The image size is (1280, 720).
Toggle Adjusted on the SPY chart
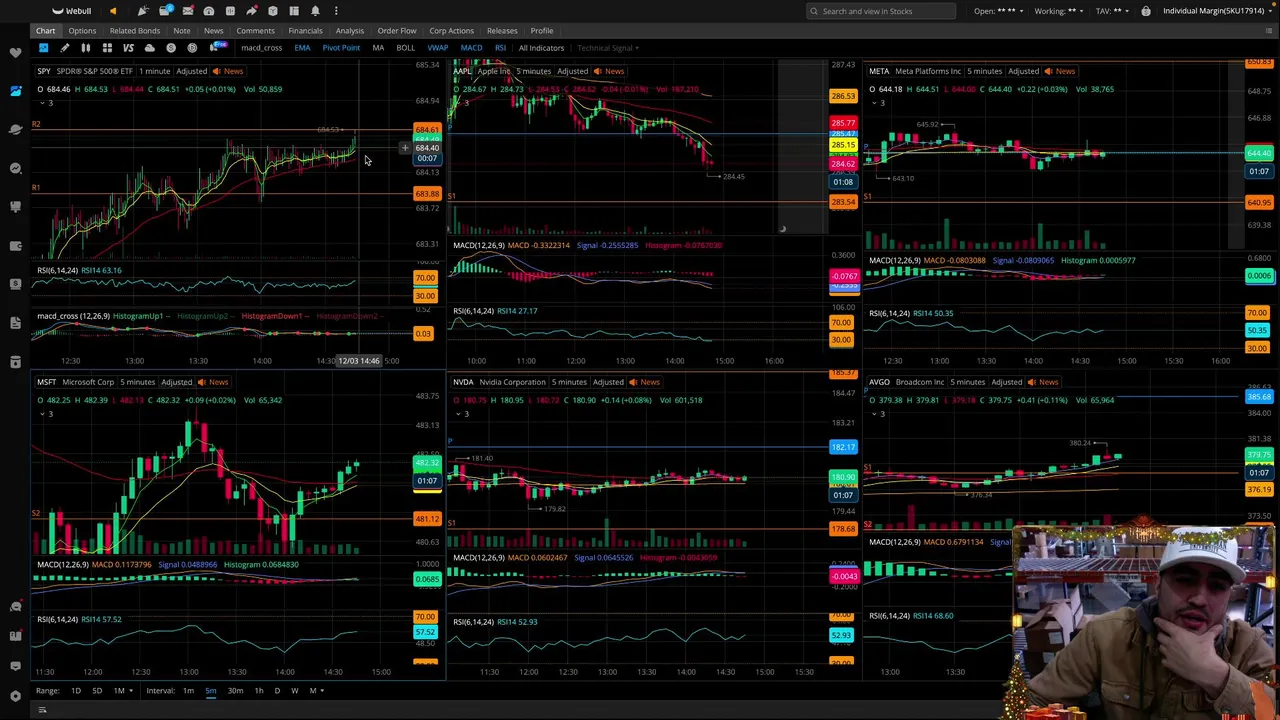click(191, 71)
